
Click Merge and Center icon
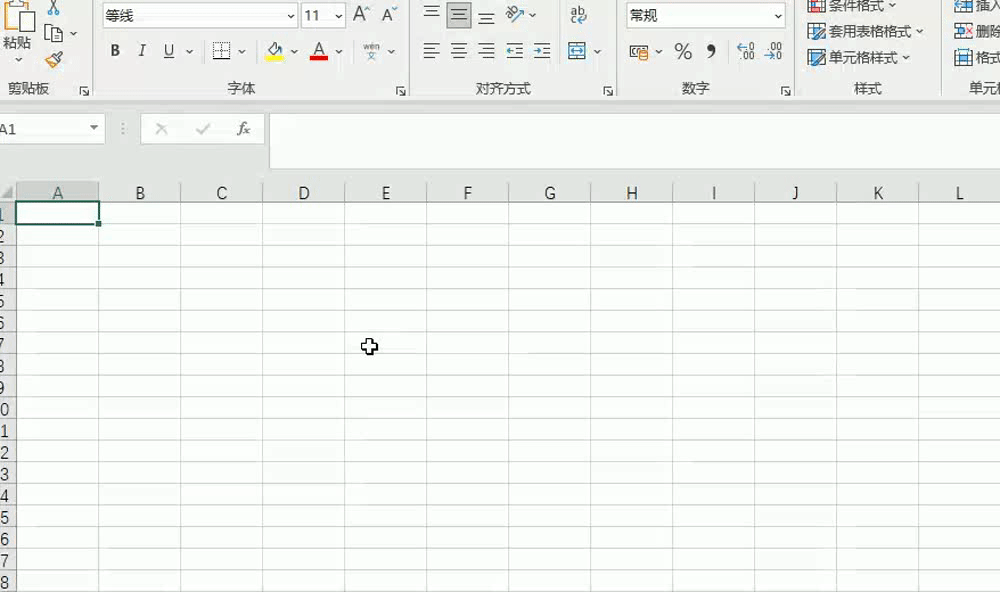577,51
